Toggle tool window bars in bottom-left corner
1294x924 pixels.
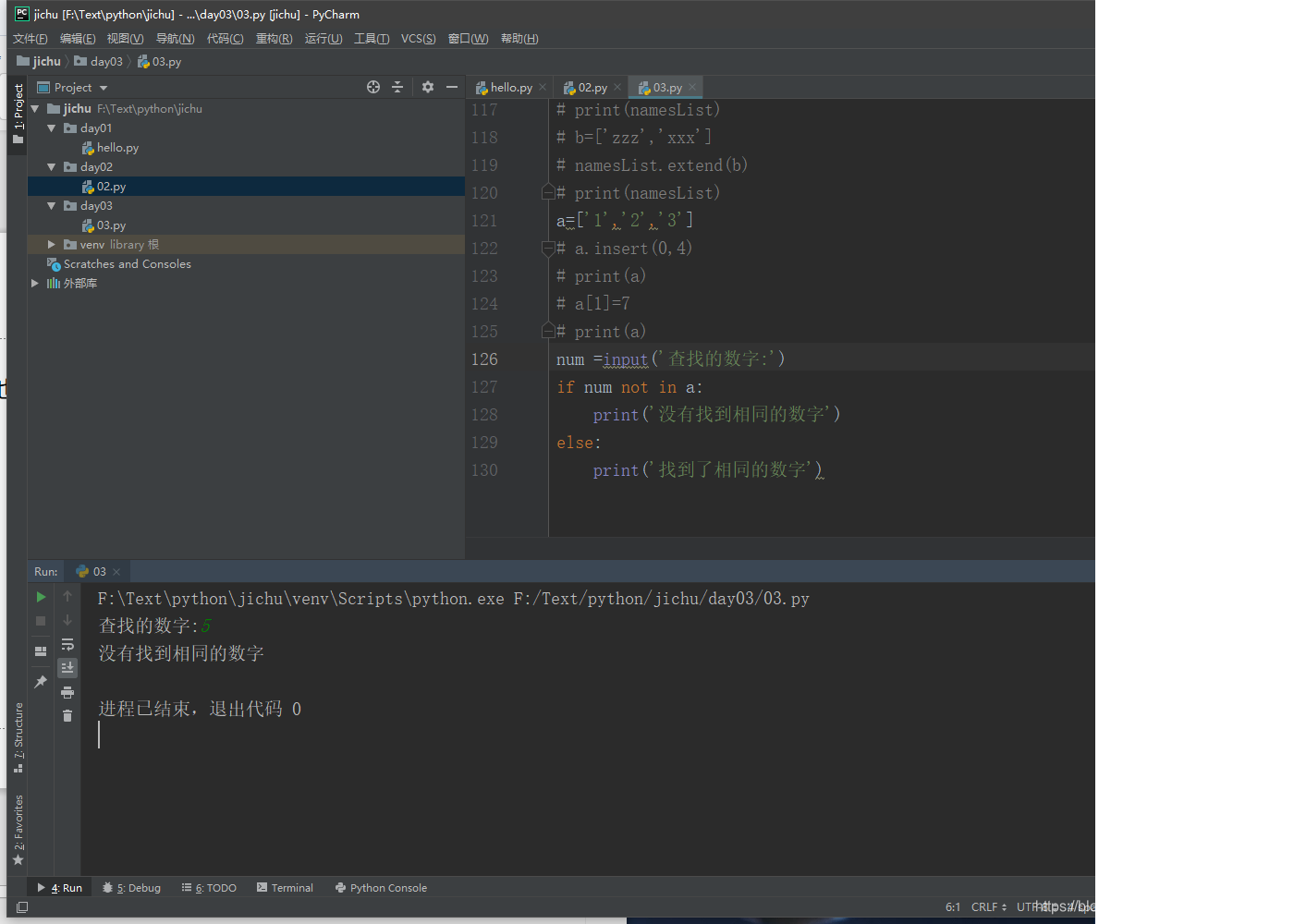point(22,907)
